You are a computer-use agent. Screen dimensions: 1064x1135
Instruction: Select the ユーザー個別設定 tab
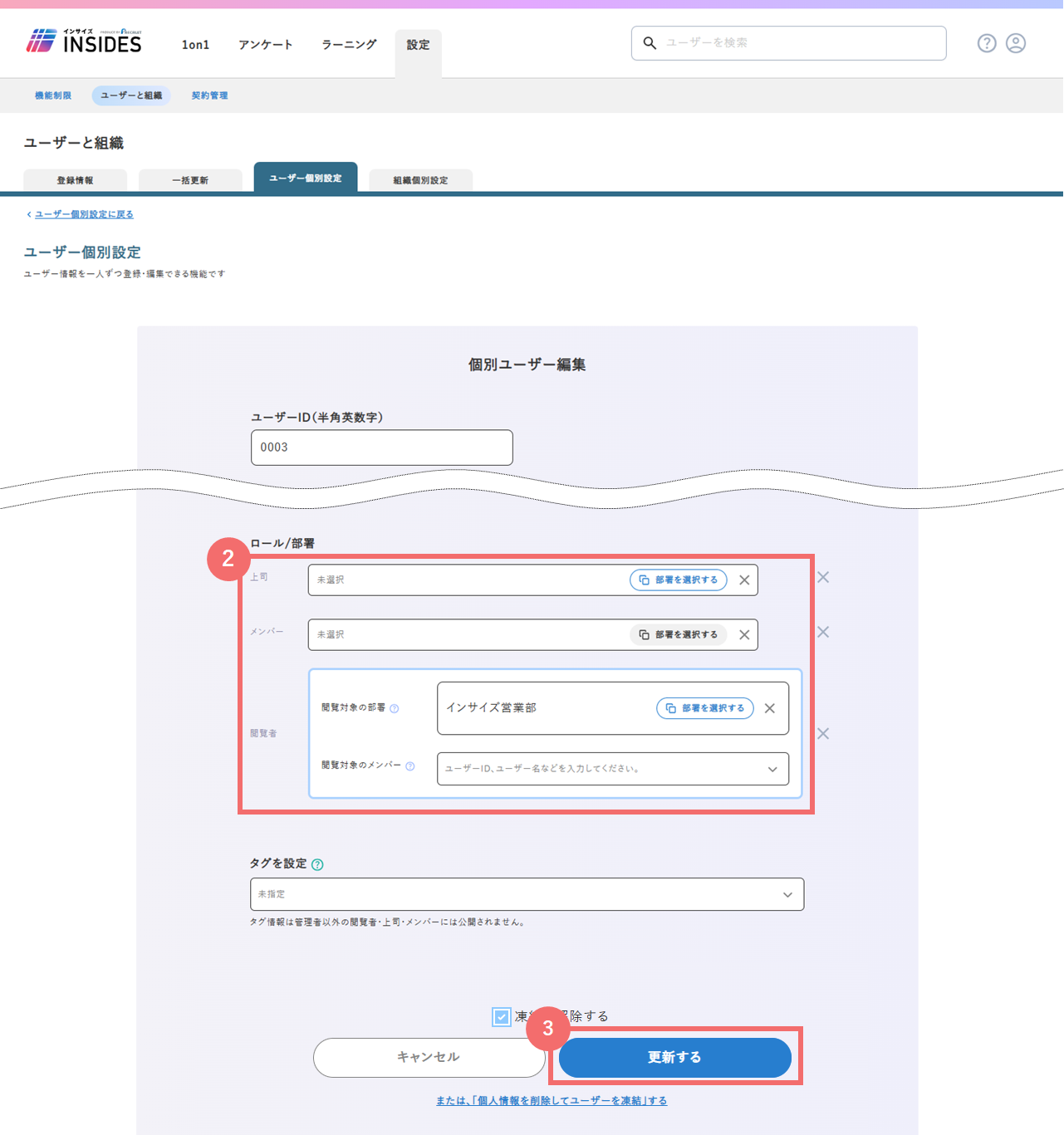306,178
